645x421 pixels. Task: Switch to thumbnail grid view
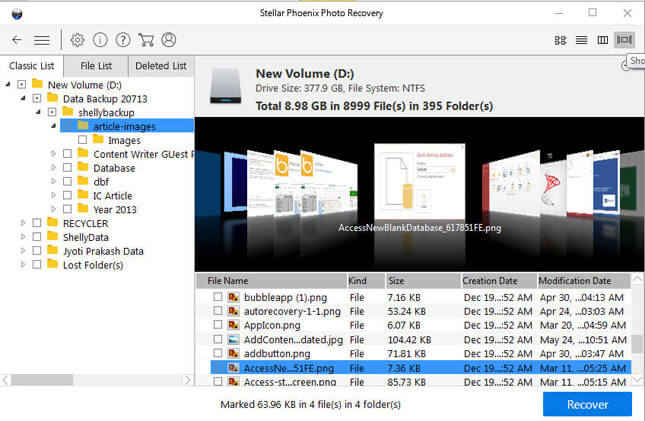coord(560,40)
